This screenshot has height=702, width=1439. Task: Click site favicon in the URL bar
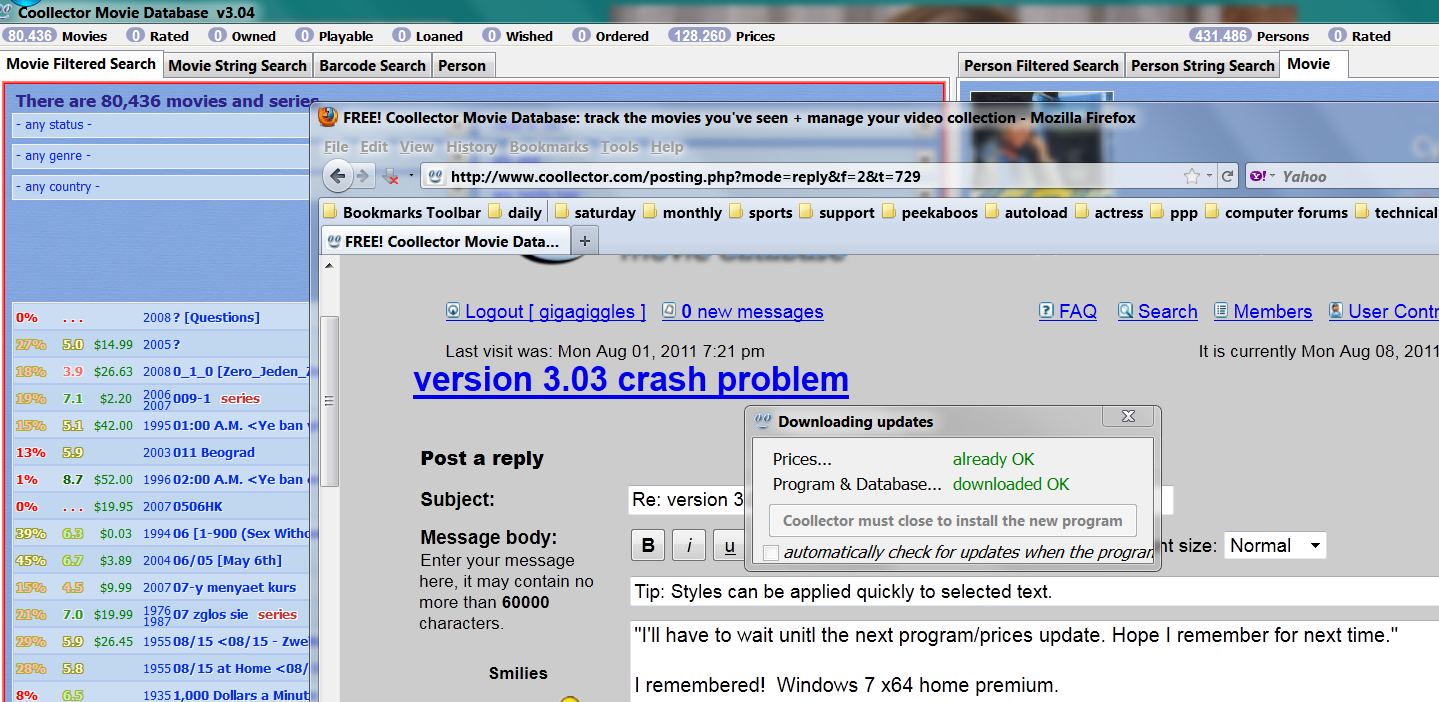(435, 177)
